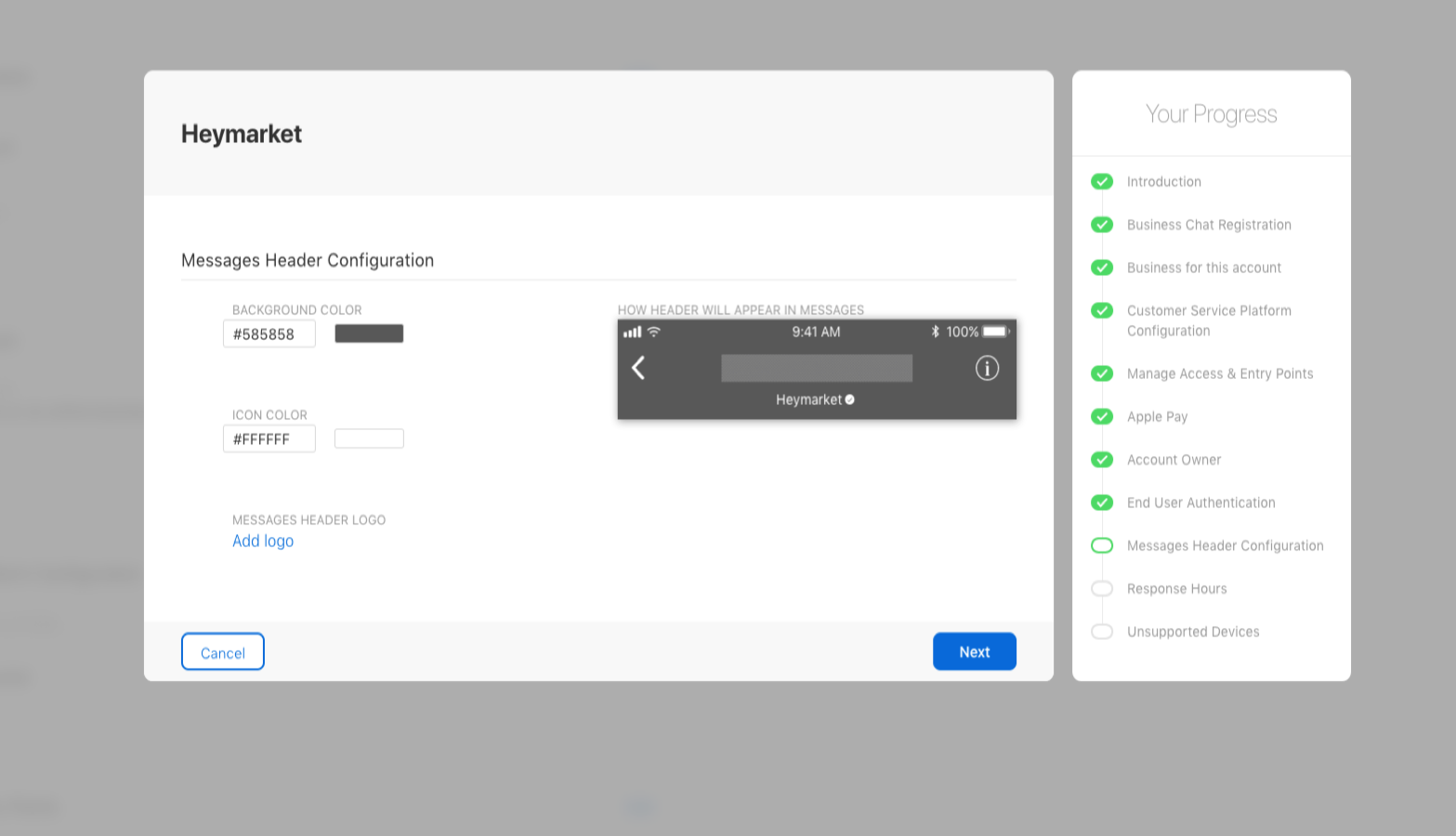Screen dimensions: 1456x836
Task: Open the white icon color swatch
Action: point(369,438)
